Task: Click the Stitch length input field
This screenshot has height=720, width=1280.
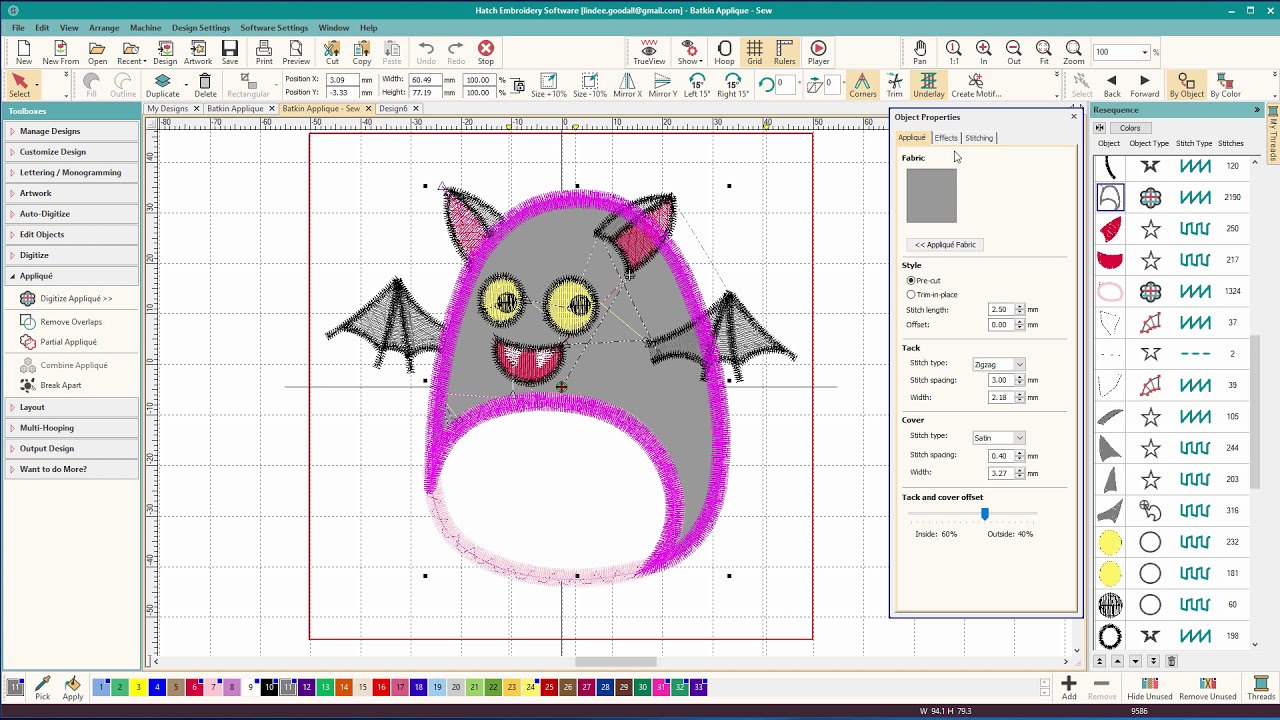Action: tap(1001, 310)
